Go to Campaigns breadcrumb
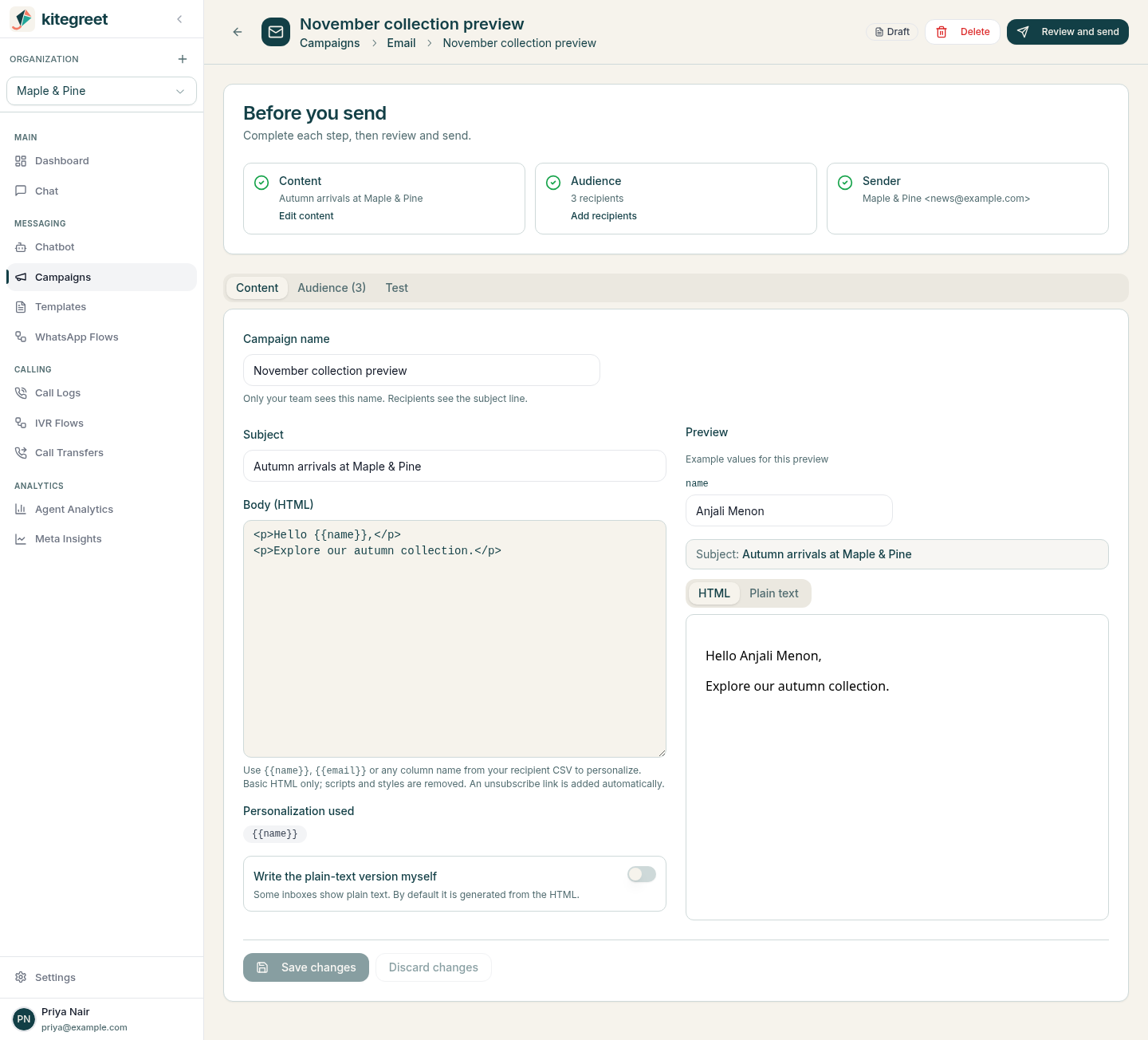The height and width of the screenshot is (1040, 1148). [330, 43]
